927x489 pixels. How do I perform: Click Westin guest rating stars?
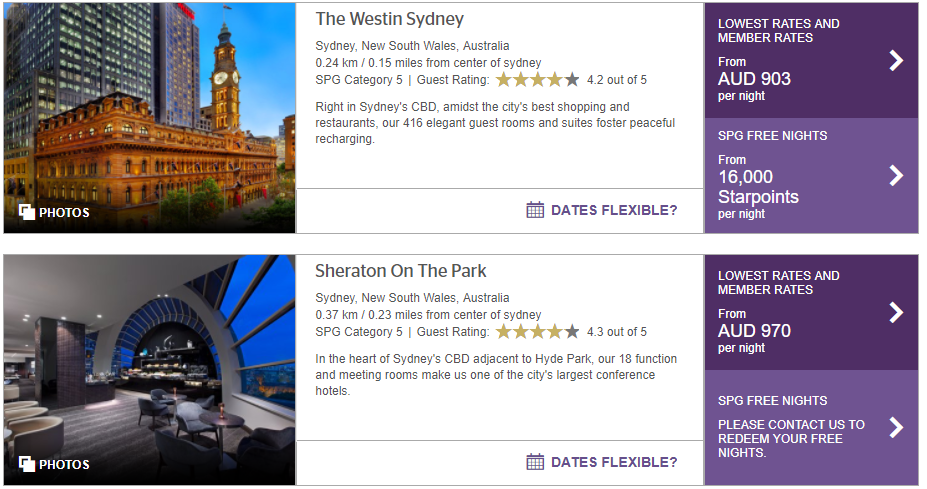pos(537,80)
